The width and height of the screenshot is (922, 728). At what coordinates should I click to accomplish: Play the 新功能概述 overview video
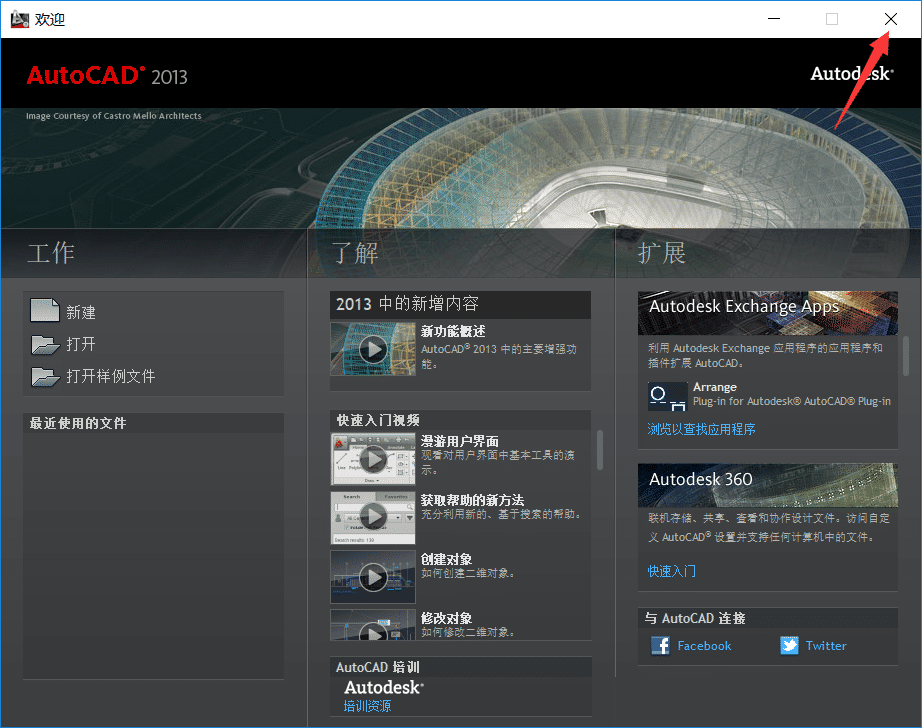pyautogui.click(x=373, y=349)
